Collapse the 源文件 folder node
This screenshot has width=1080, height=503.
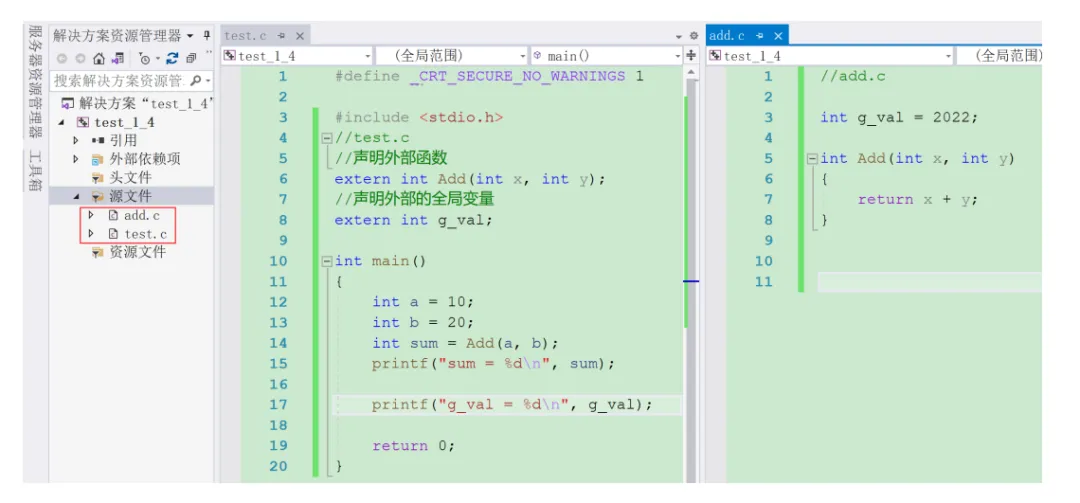coord(78,197)
